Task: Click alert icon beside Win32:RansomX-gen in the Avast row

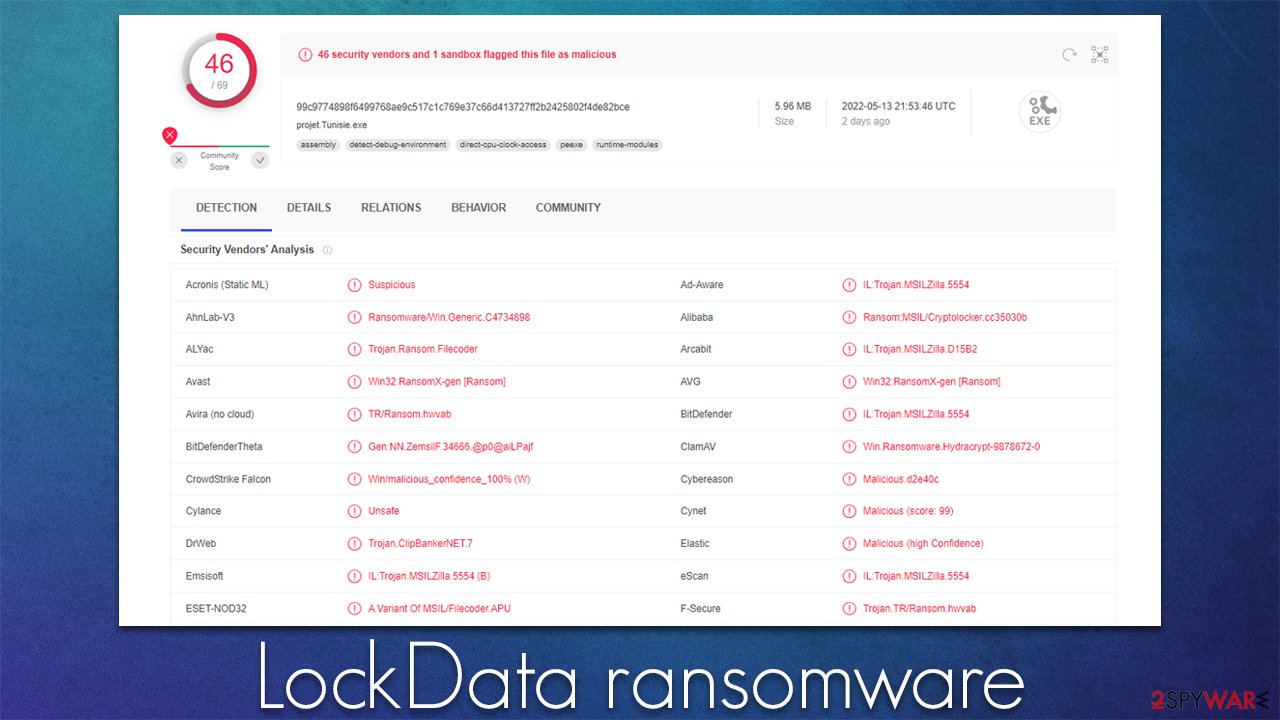Action: [354, 381]
